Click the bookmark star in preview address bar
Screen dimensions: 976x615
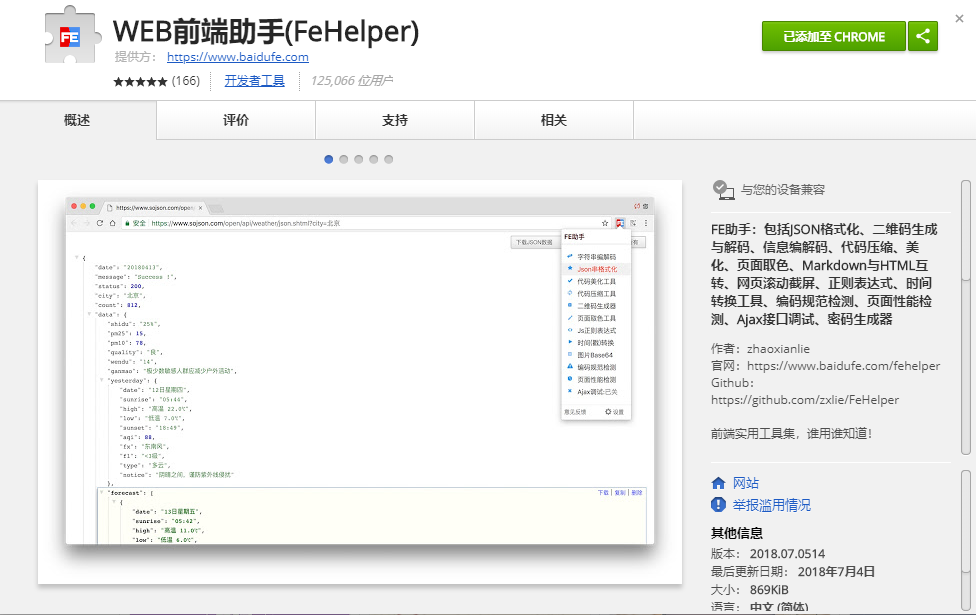click(x=604, y=223)
